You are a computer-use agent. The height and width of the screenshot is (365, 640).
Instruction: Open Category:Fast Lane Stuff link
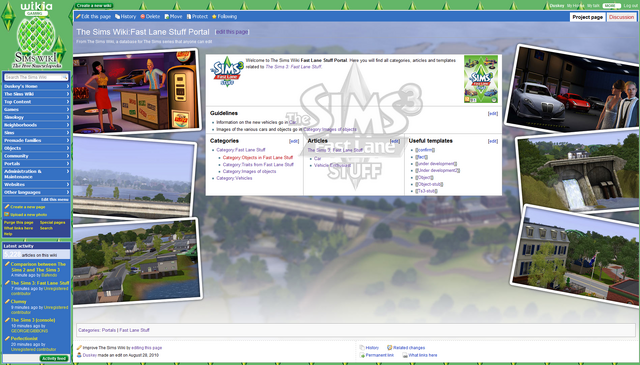[241, 150]
